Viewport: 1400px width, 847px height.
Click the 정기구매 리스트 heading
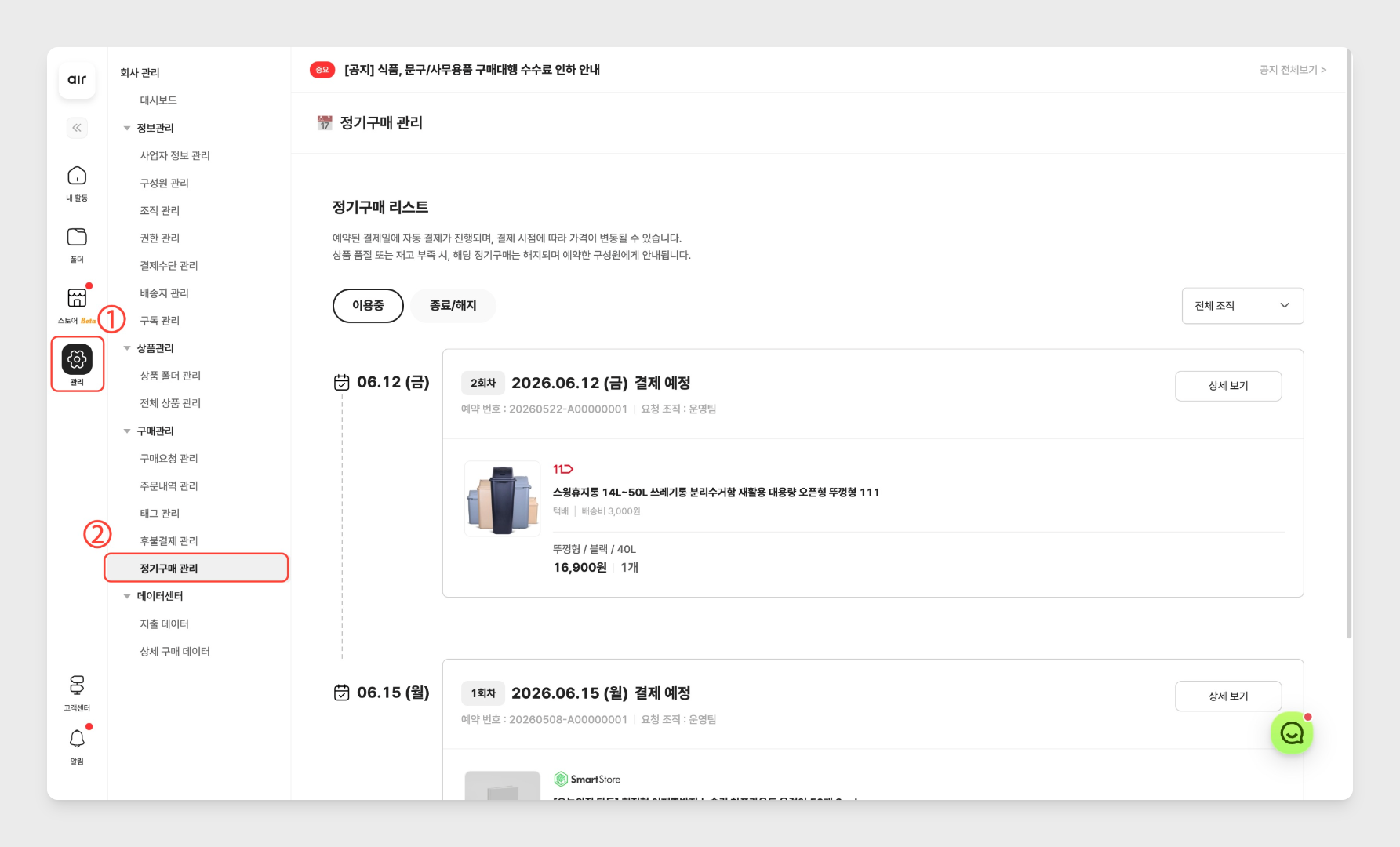pyautogui.click(x=380, y=207)
